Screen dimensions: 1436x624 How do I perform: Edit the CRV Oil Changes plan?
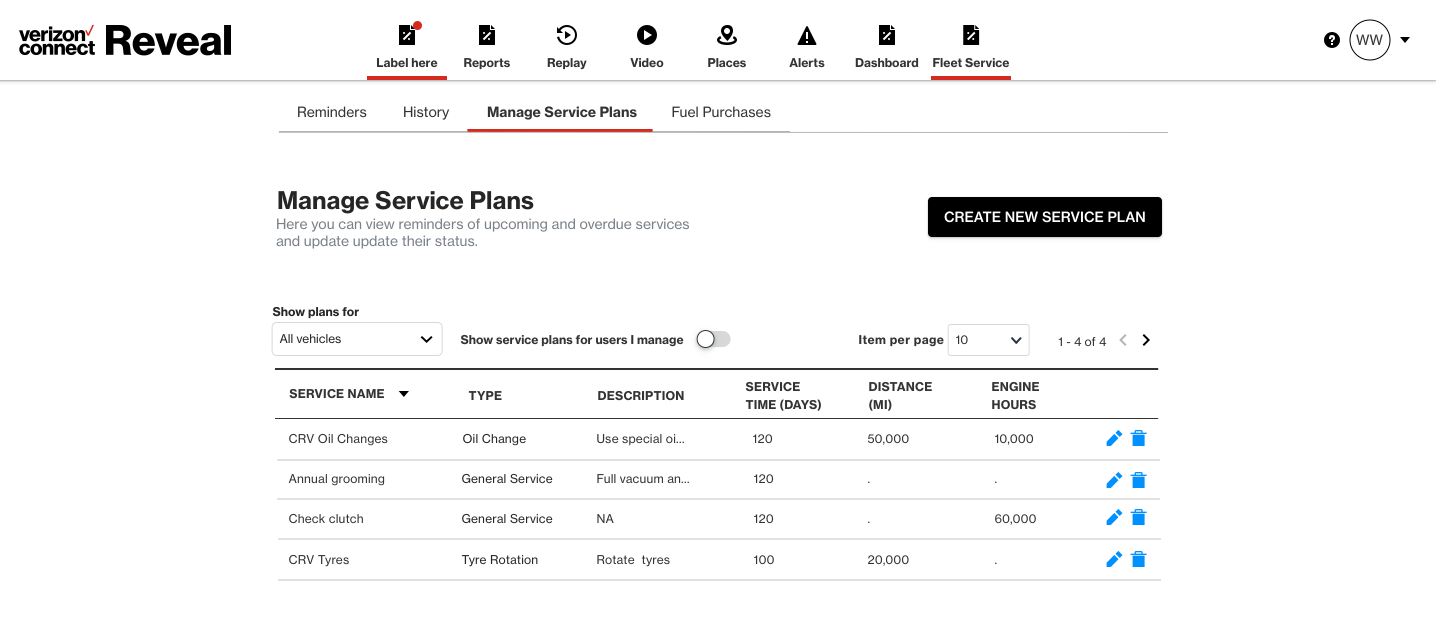click(1114, 438)
